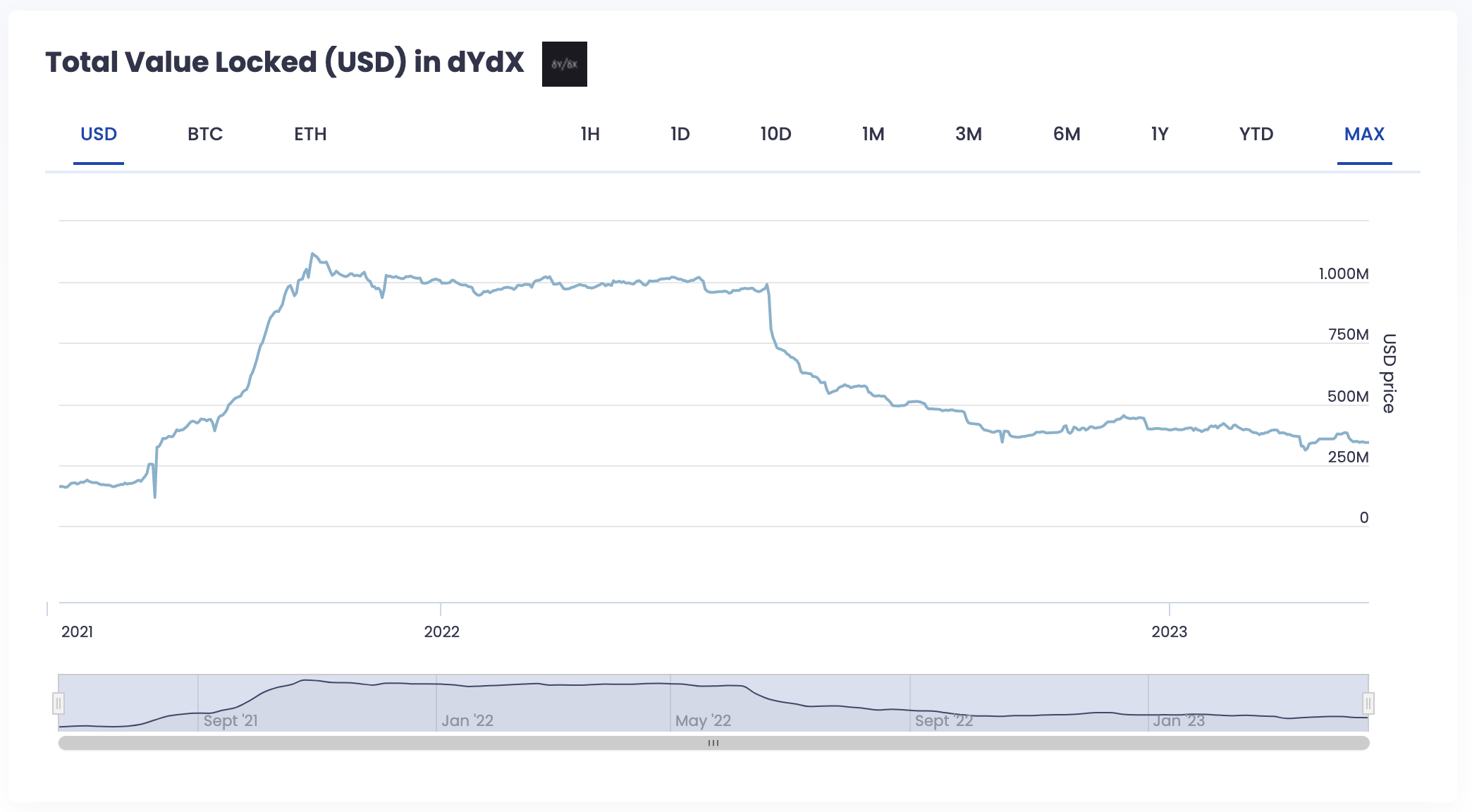Screen dimensions: 1472x812
Task: Switch chart currency to ETH
Action: (x=310, y=134)
